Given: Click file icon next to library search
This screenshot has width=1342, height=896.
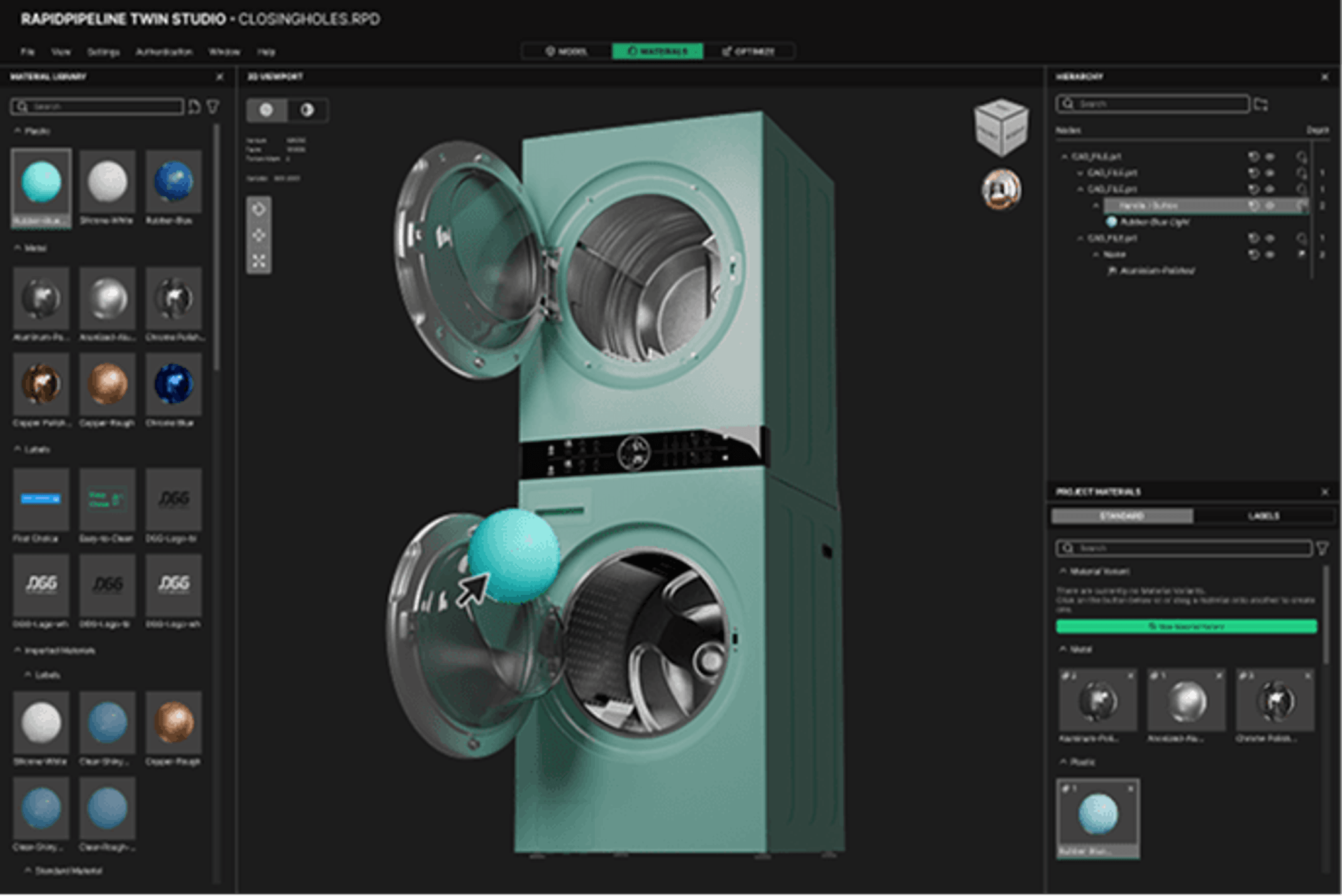Looking at the screenshot, I should tap(194, 107).
